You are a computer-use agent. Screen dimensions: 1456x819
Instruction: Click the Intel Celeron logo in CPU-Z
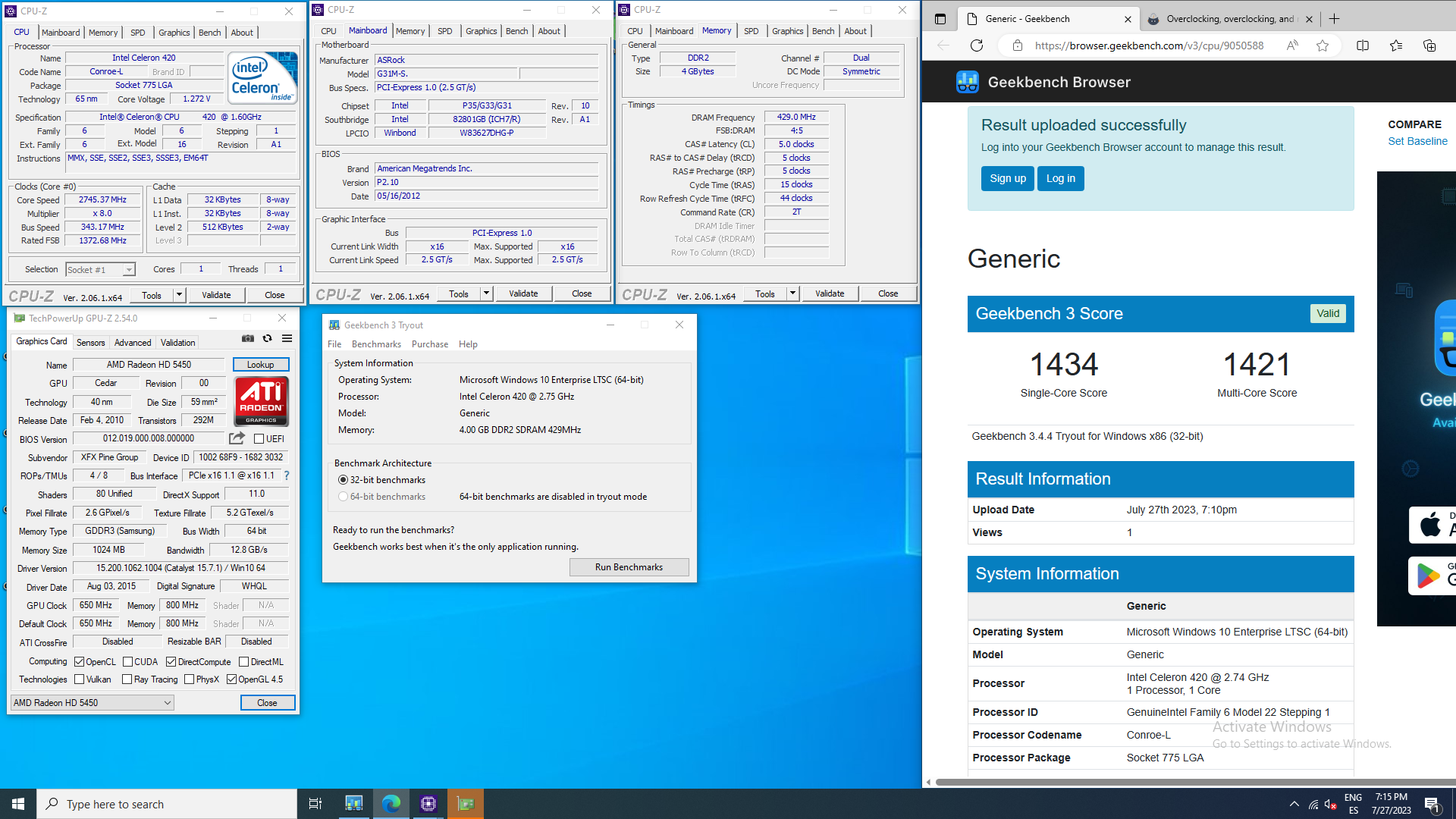point(262,78)
